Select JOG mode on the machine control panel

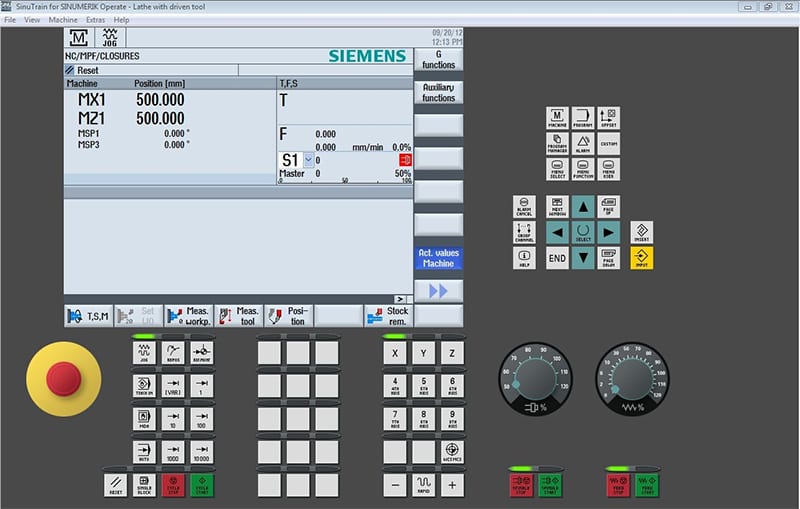click(144, 353)
